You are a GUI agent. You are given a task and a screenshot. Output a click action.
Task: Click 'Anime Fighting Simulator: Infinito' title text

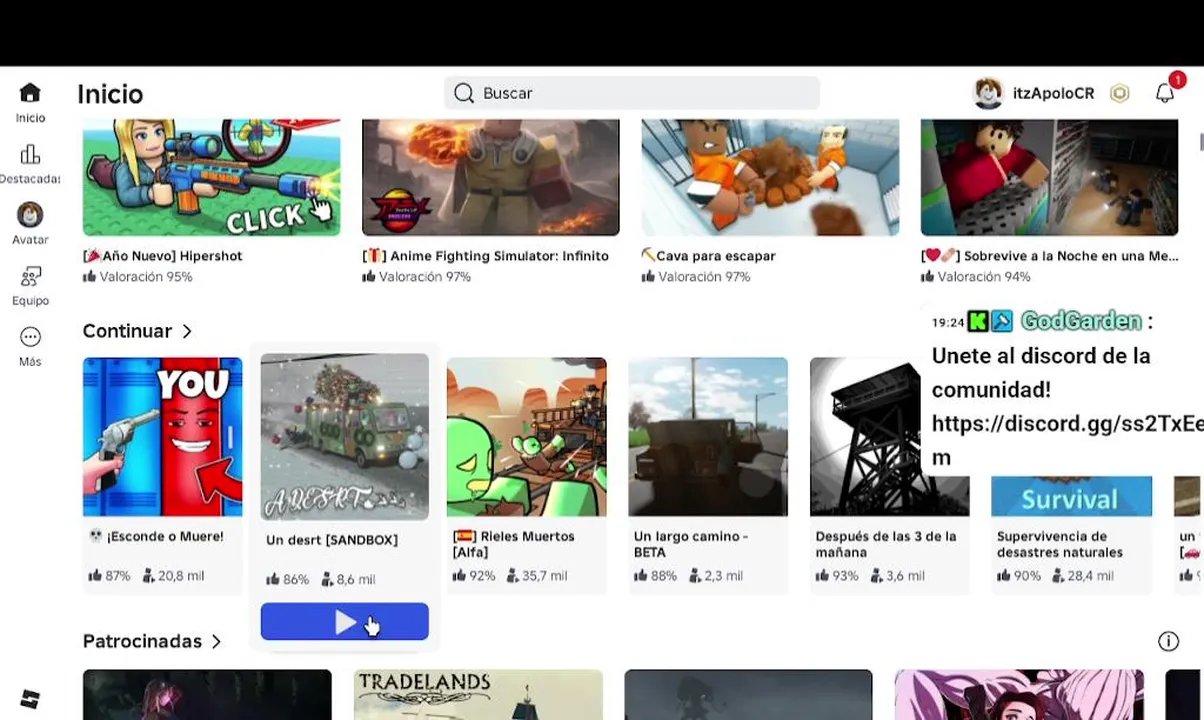click(486, 256)
